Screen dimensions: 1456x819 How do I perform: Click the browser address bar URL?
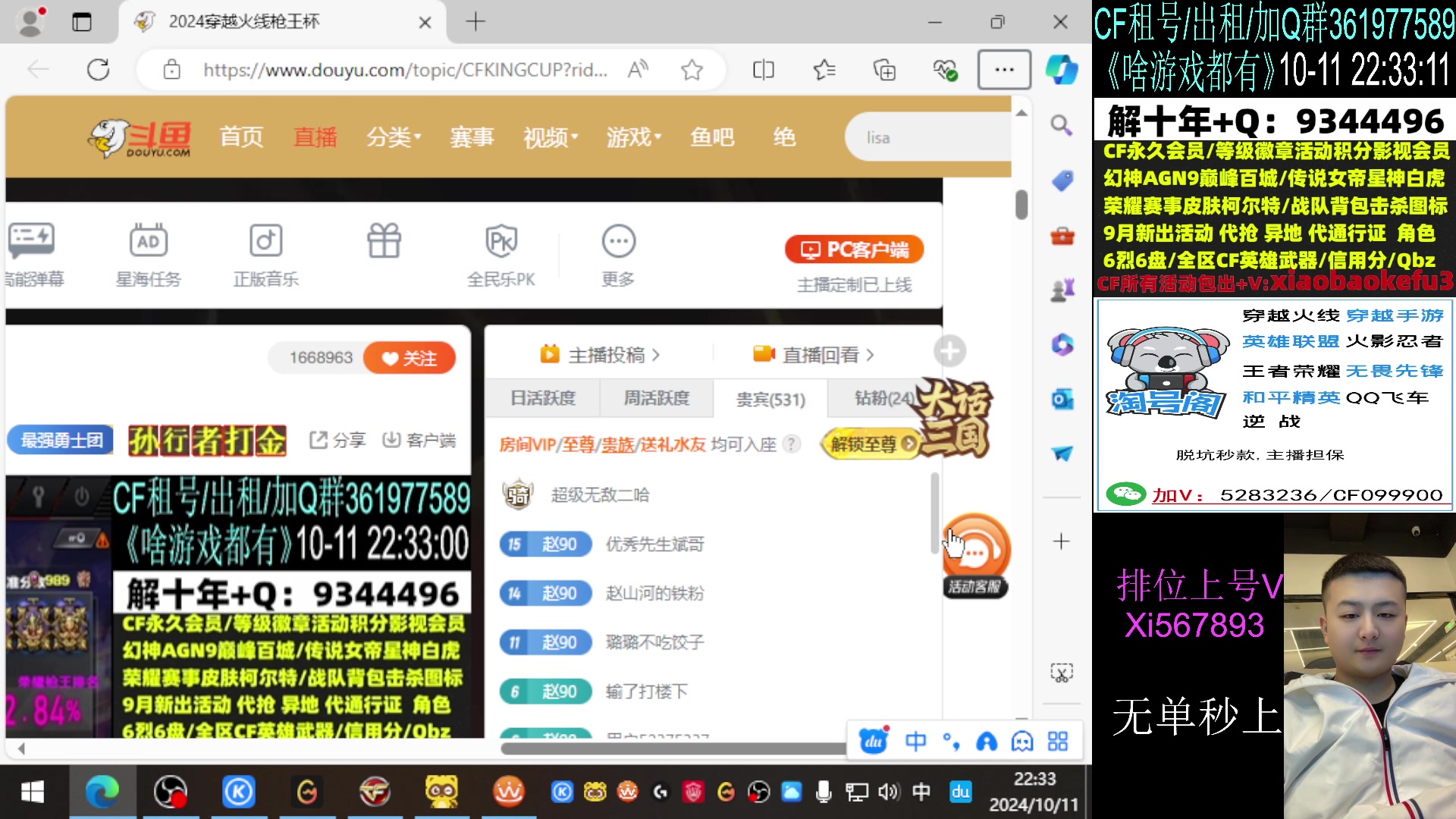(405, 70)
